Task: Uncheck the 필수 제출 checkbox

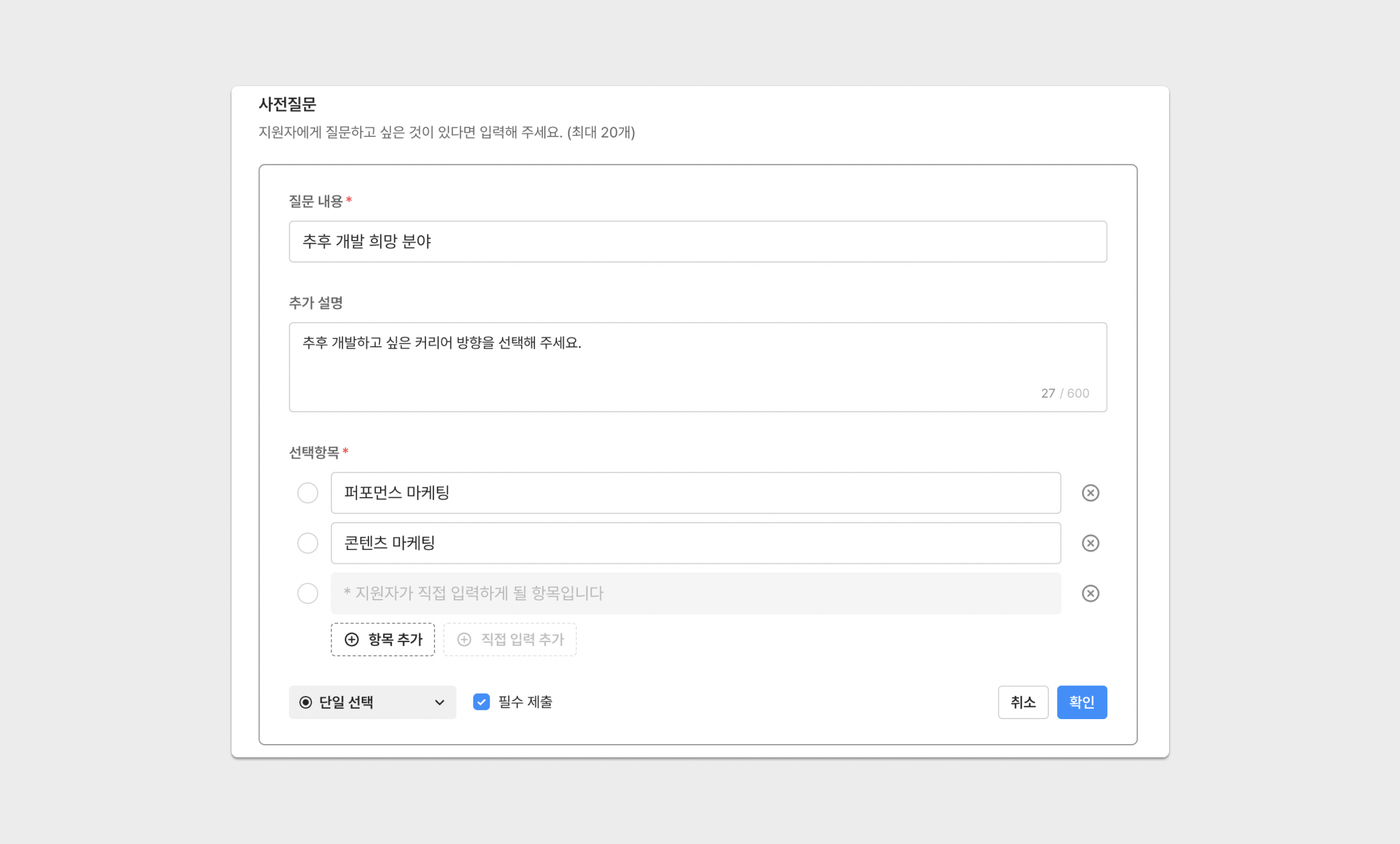Action: 481,702
